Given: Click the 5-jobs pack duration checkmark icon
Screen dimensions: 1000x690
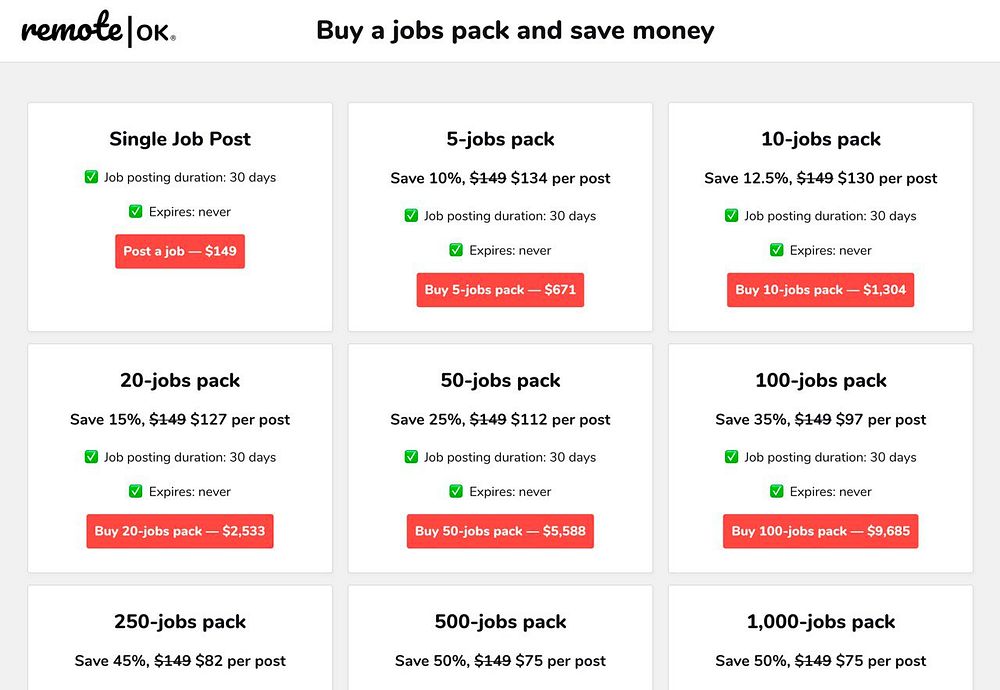Looking at the screenshot, I should [411, 216].
